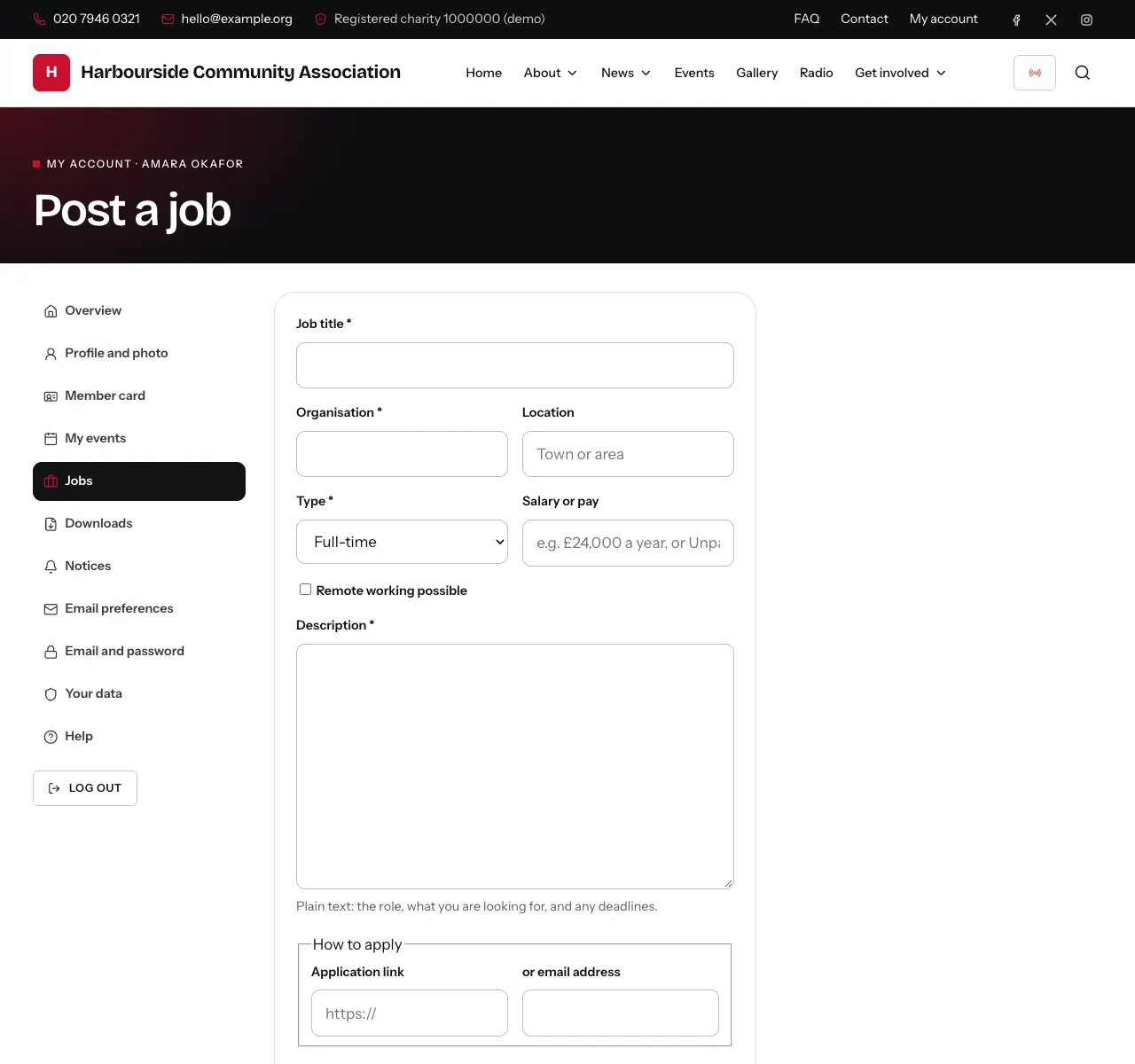
Task: Open site search with magnifier icon
Action: 1083,73
